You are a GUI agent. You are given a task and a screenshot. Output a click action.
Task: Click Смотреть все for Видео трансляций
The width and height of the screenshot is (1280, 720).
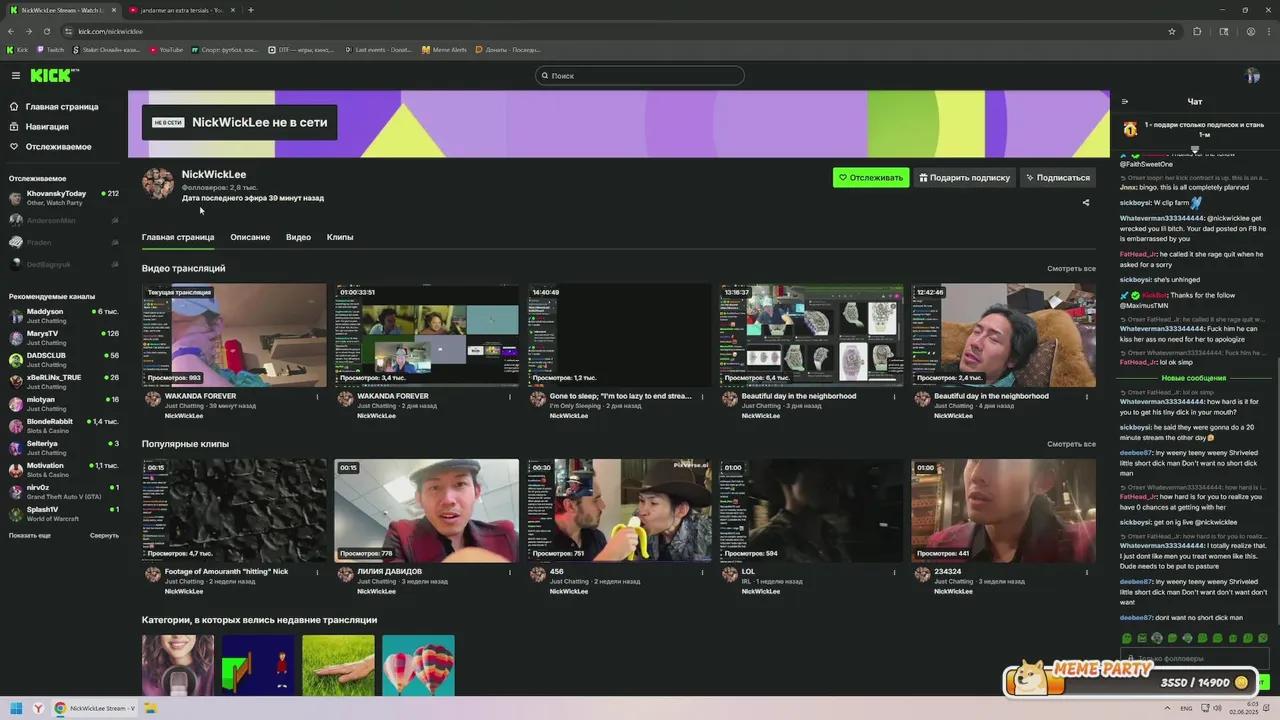1071,268
